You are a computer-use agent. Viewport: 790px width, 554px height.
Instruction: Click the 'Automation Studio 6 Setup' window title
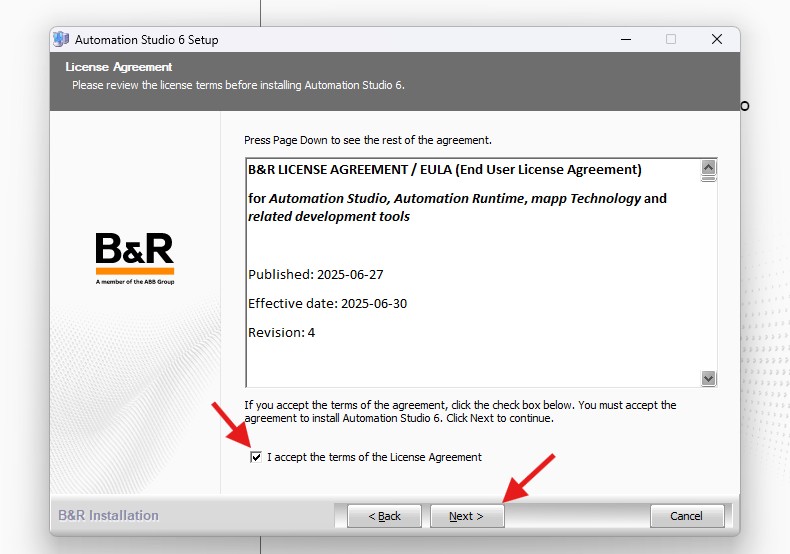point(147,40)
